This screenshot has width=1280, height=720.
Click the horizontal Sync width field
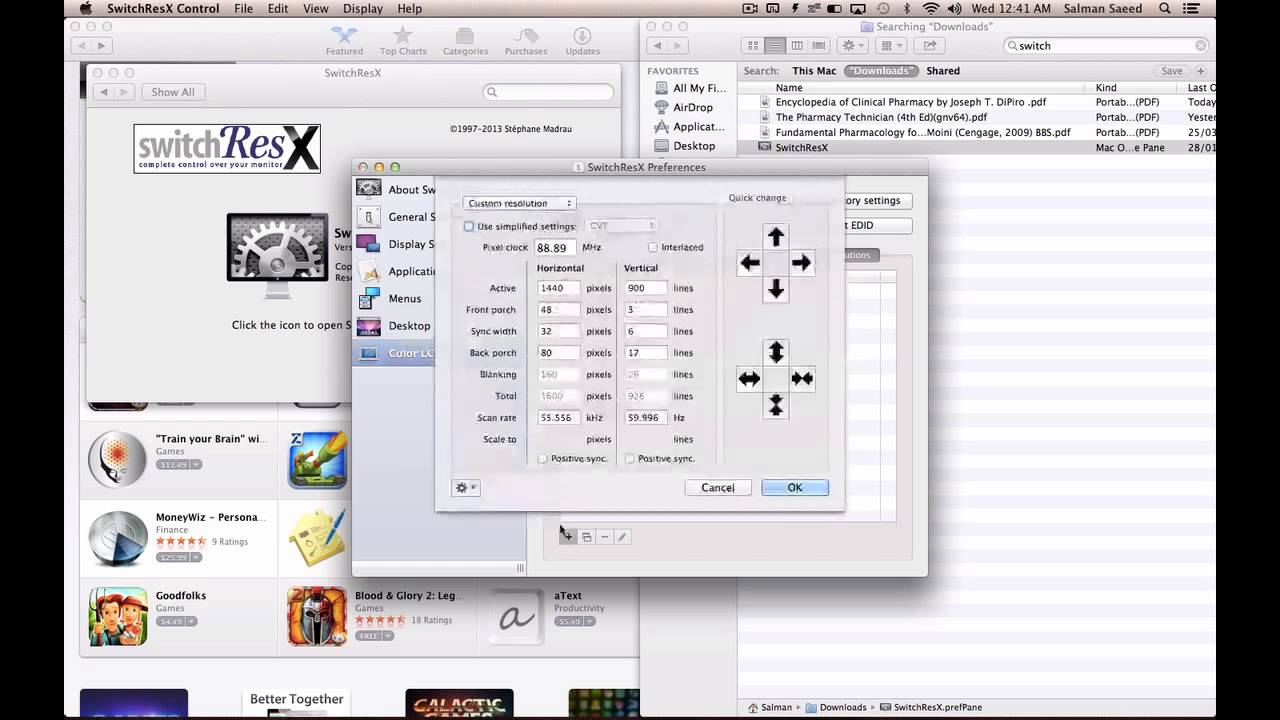click(558, 331)
